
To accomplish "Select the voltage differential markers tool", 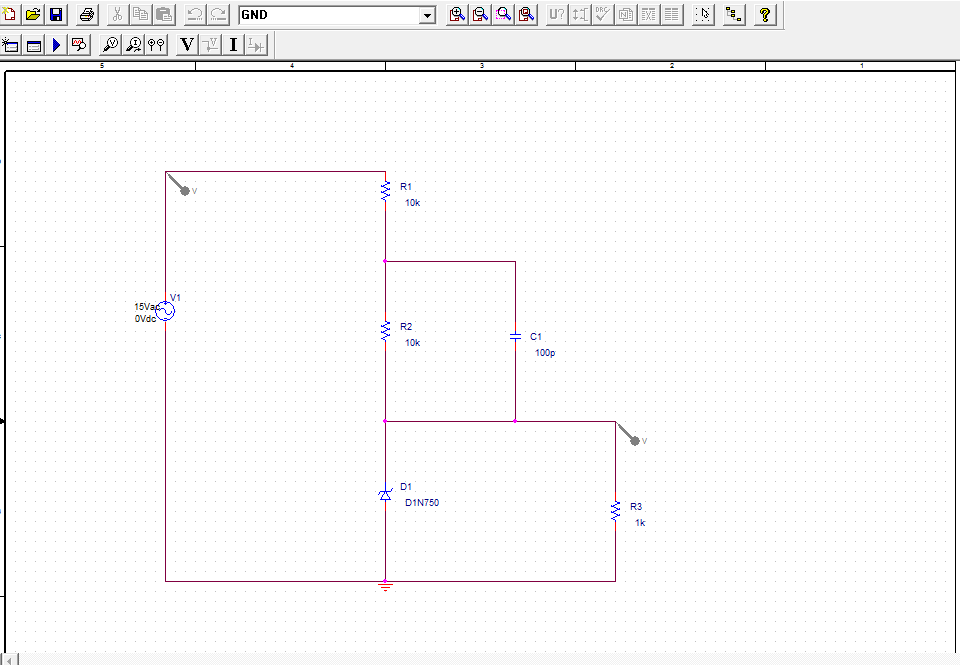I will point(157,45).
